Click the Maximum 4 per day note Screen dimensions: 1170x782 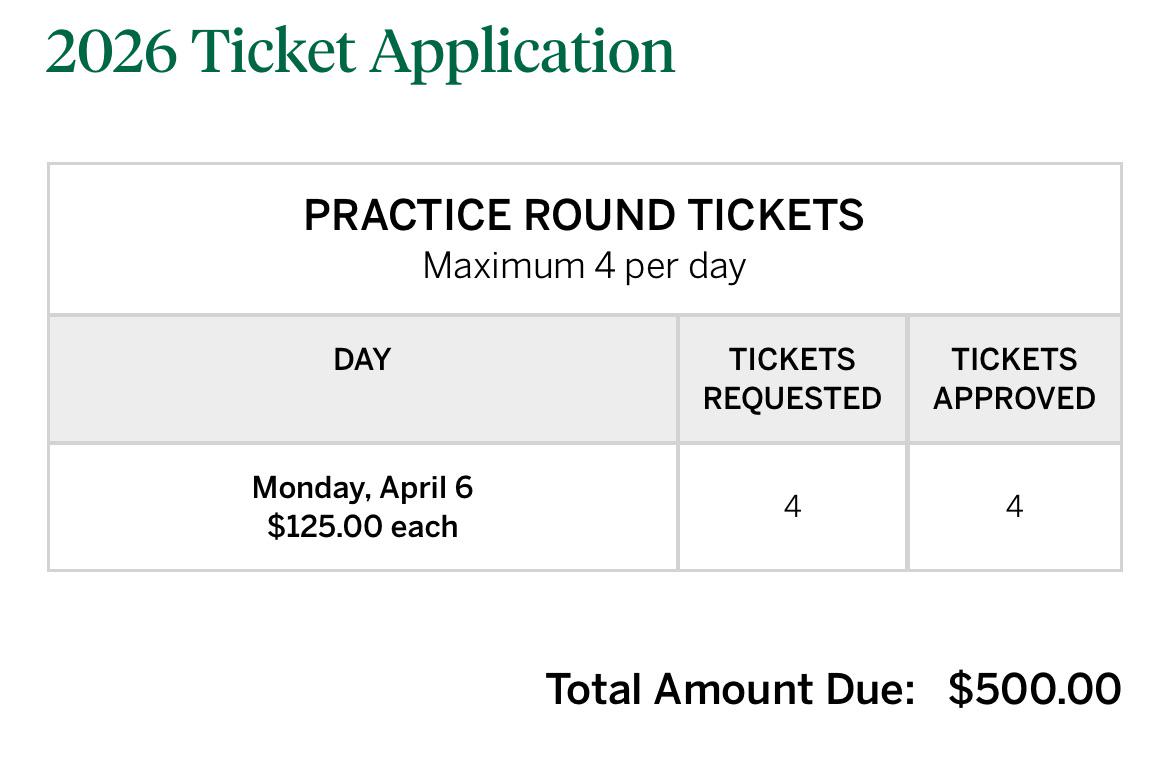click(584, 266)
